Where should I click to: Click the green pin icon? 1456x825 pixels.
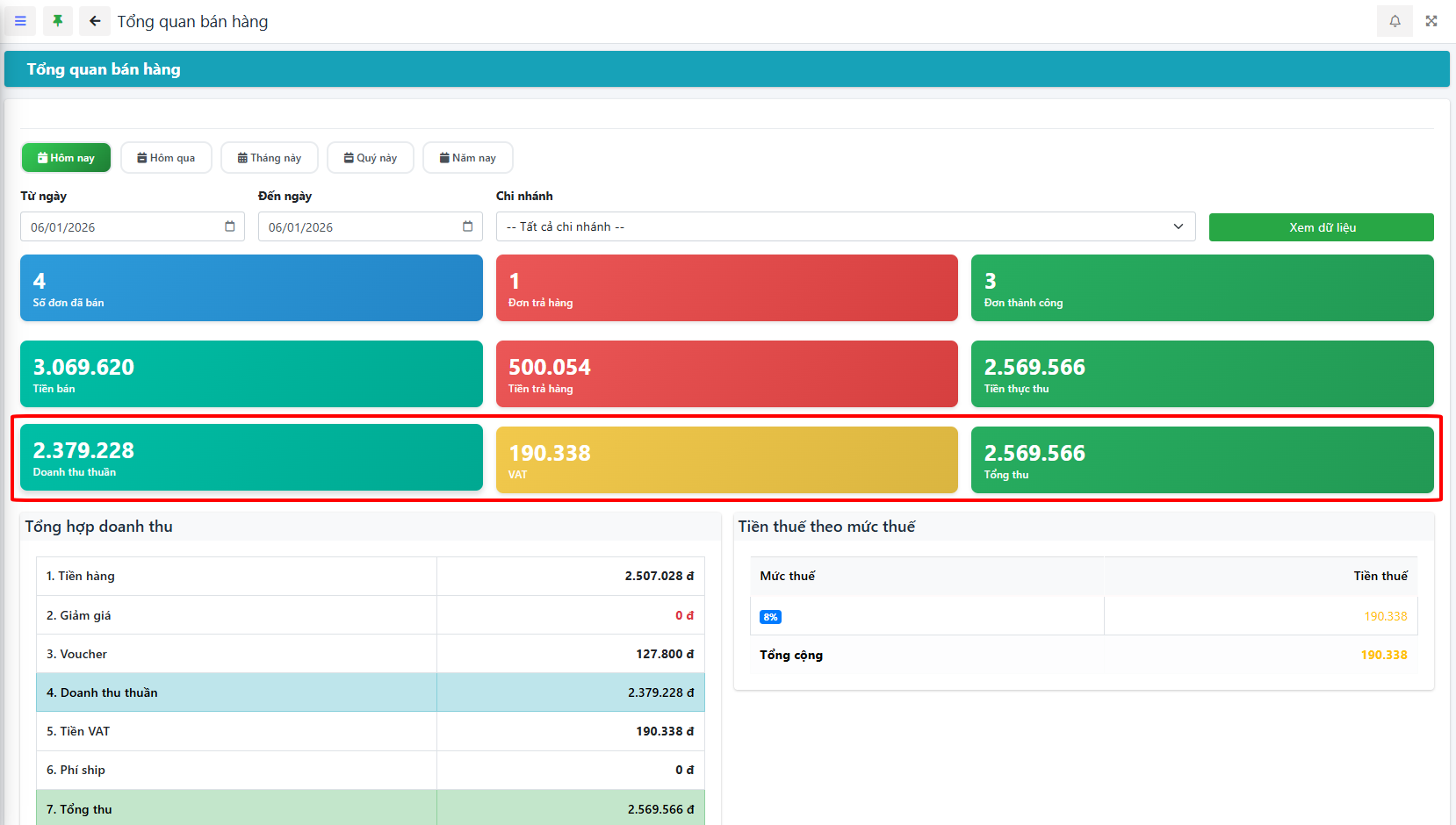(x=58, y=21)
